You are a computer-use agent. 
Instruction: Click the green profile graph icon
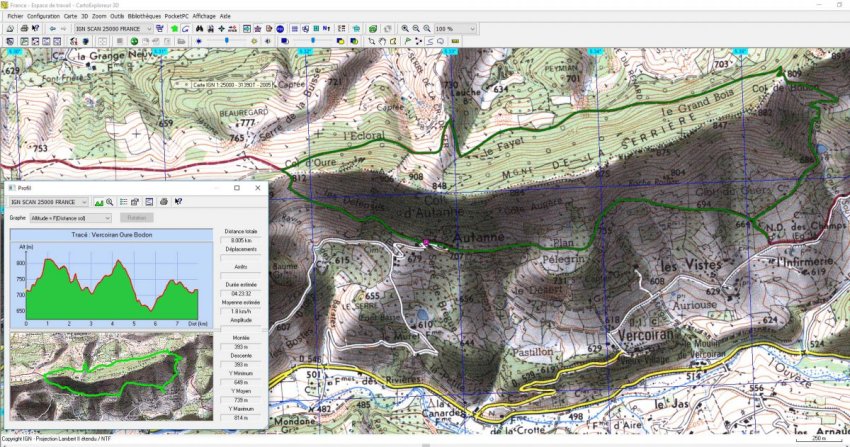99,202
